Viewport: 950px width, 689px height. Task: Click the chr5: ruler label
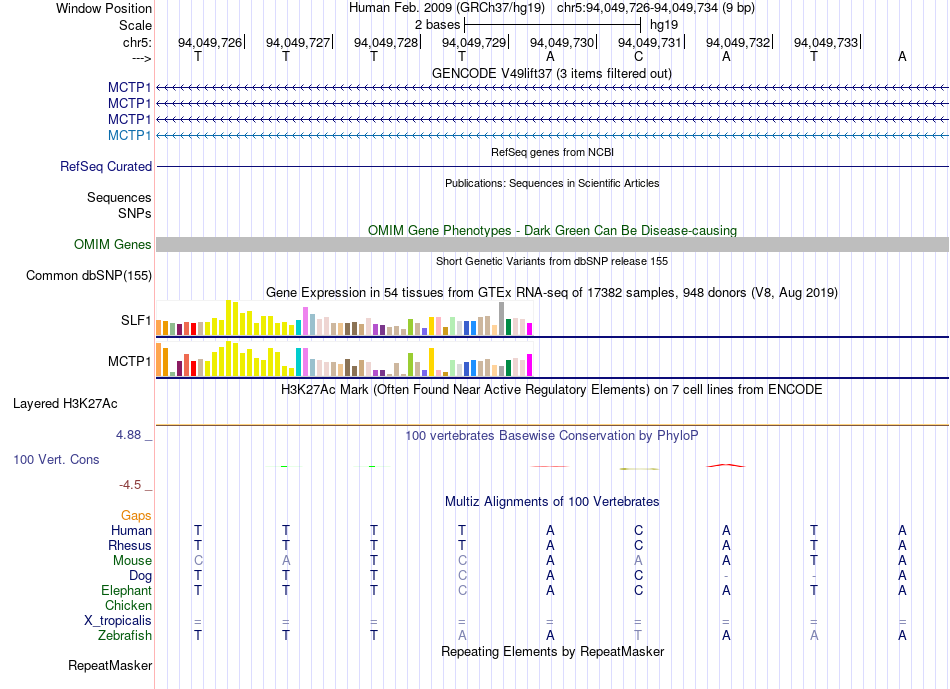coord(137,42)
